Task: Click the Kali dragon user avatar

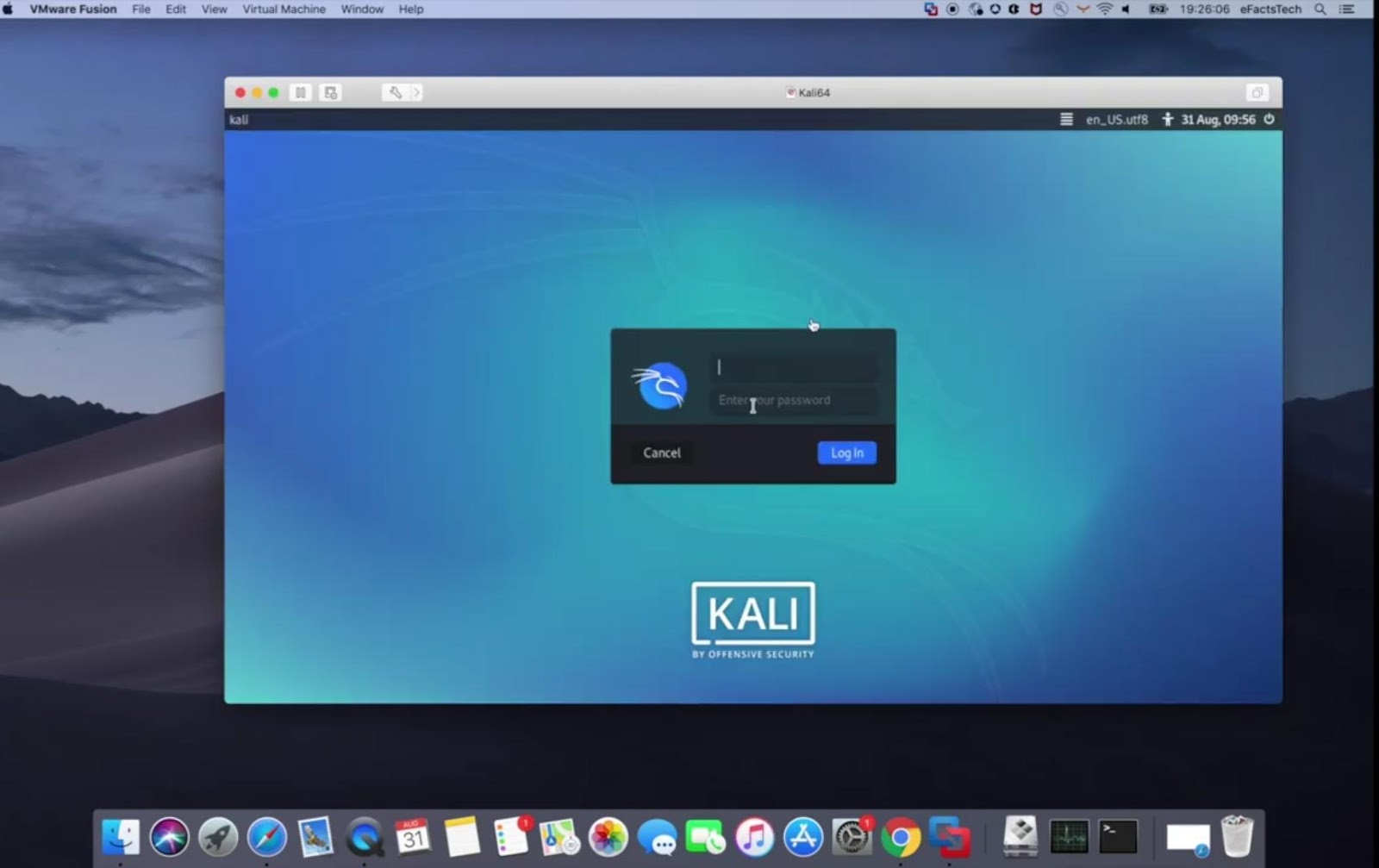Action: point(660,385)
